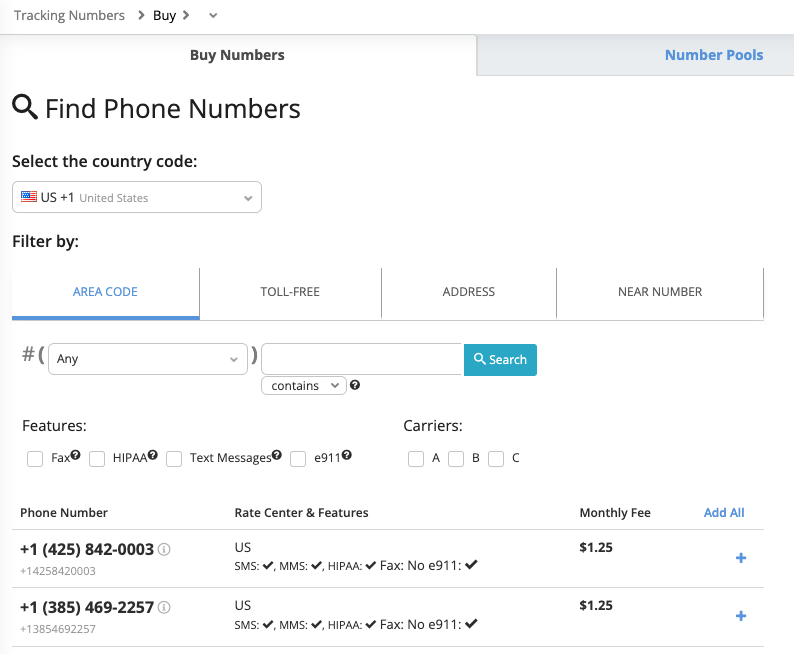Click the info icon beside +1 (385) 469-2257
Viewport: 794px width, 654px height.
coord(164,607)
